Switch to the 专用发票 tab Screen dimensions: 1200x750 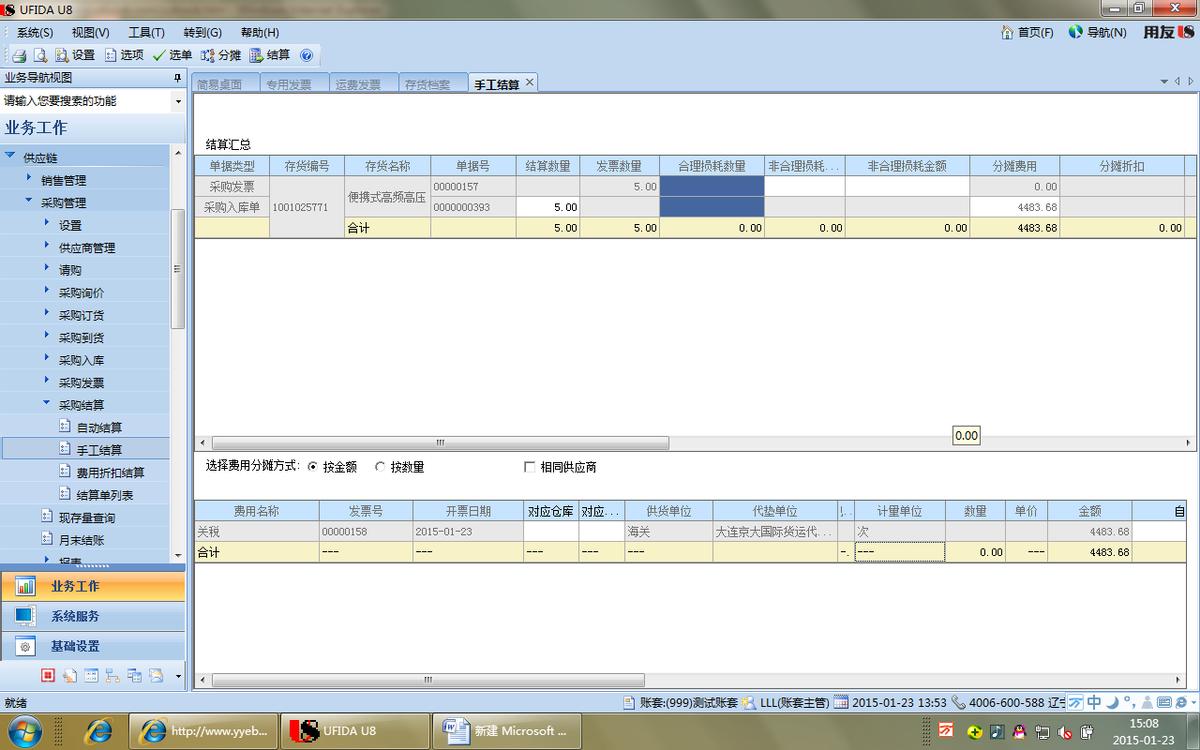pyautogui.click(x=289, y=85)
